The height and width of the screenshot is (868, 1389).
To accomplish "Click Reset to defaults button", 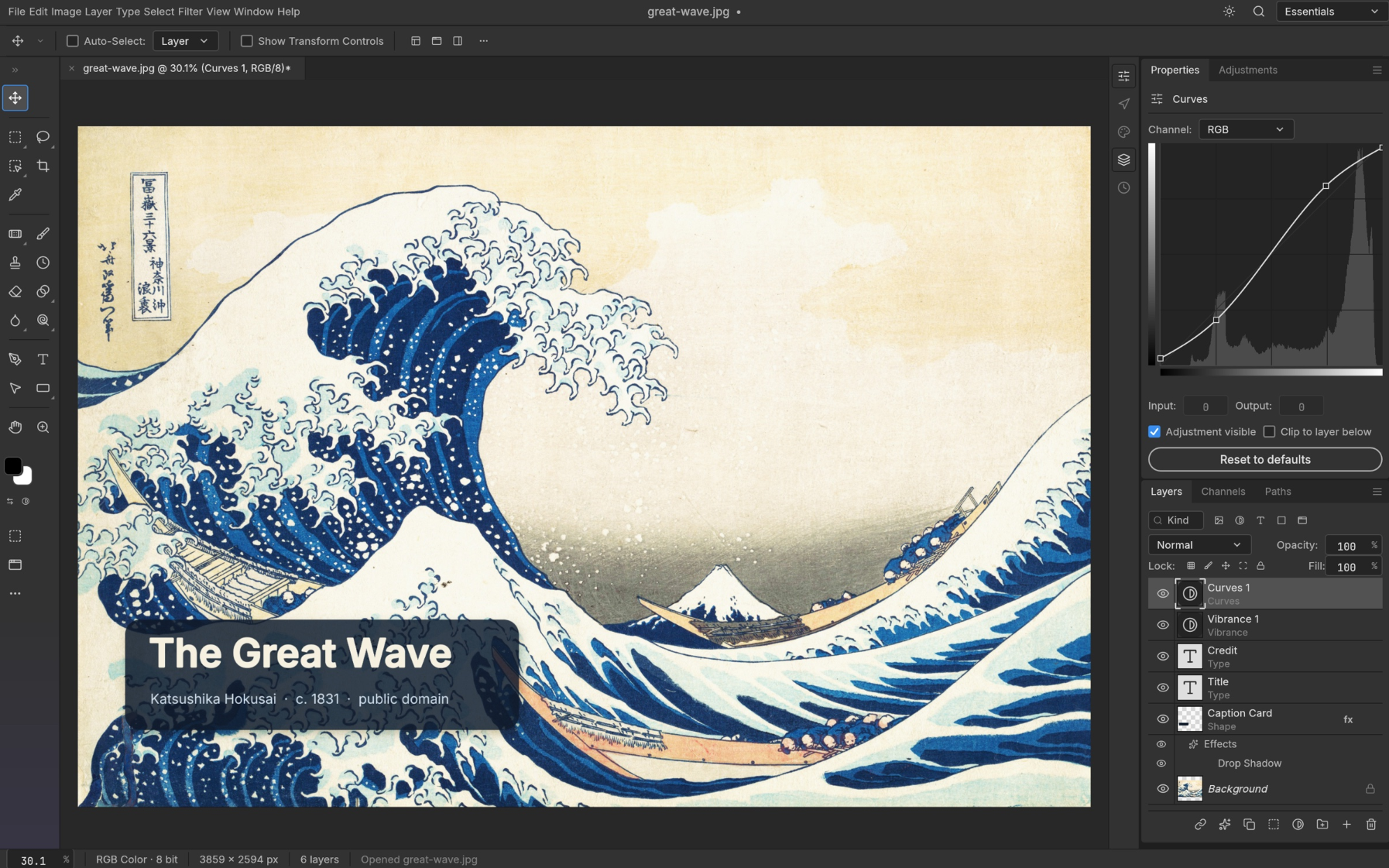I will click(1265, 459).
